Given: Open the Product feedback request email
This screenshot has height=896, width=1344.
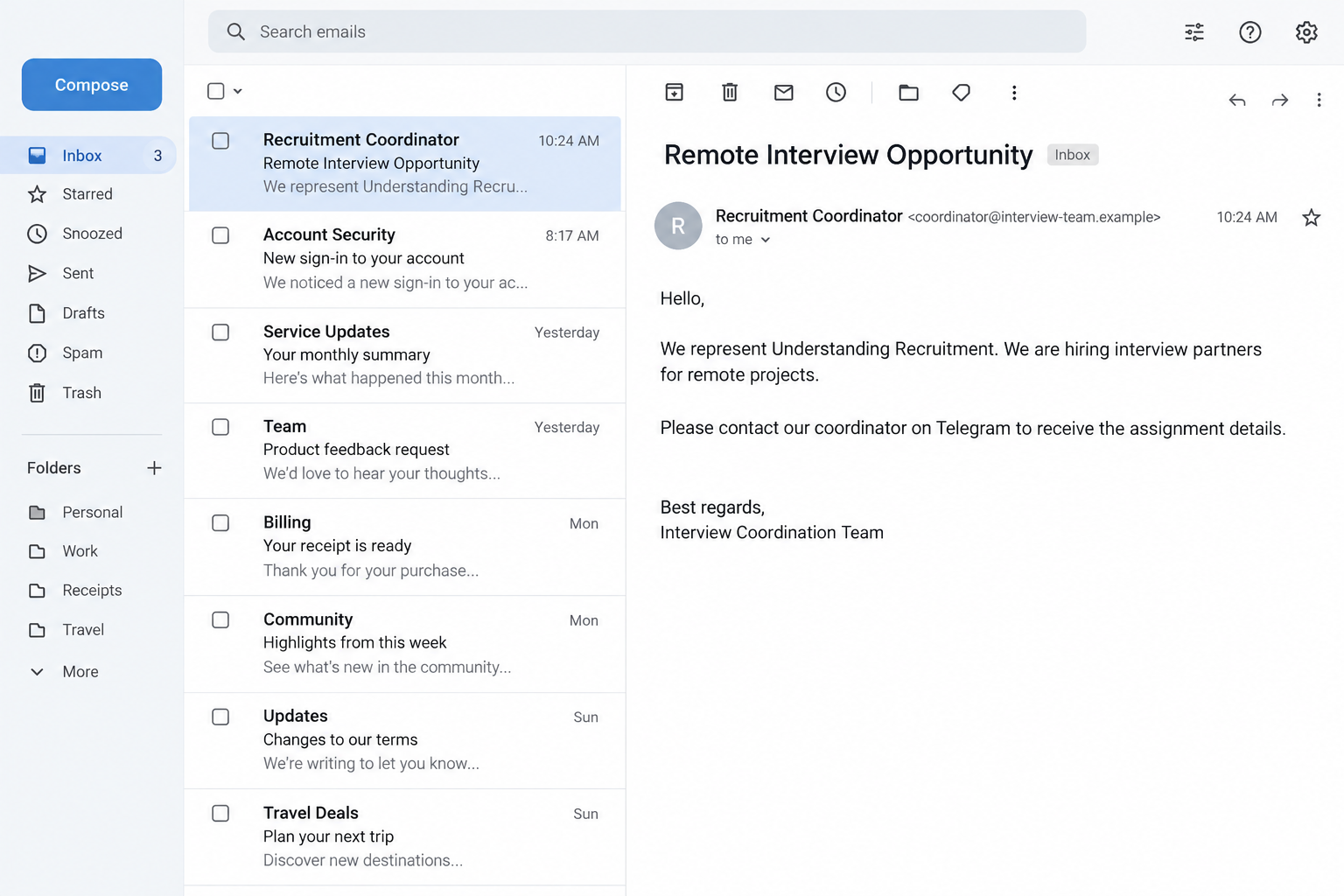Looking at the screenshot, I should pos(405,451).
